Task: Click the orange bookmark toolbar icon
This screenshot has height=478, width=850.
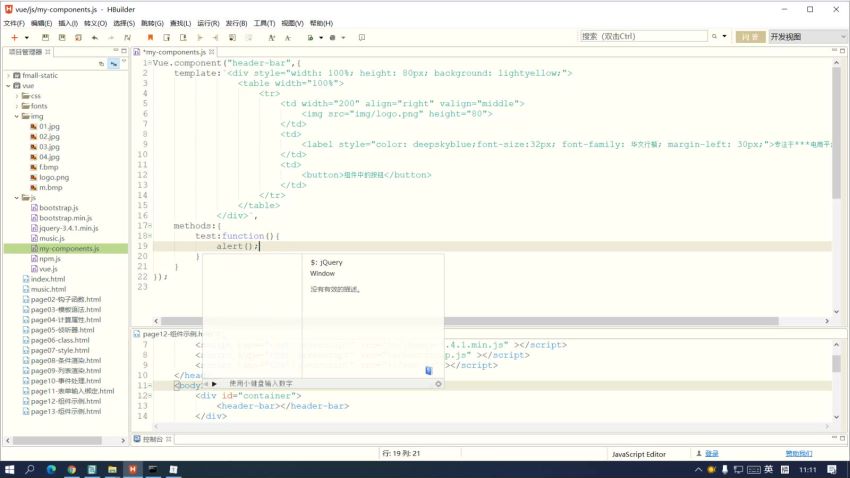Action: pyautogui.click(x=150, y=37)
